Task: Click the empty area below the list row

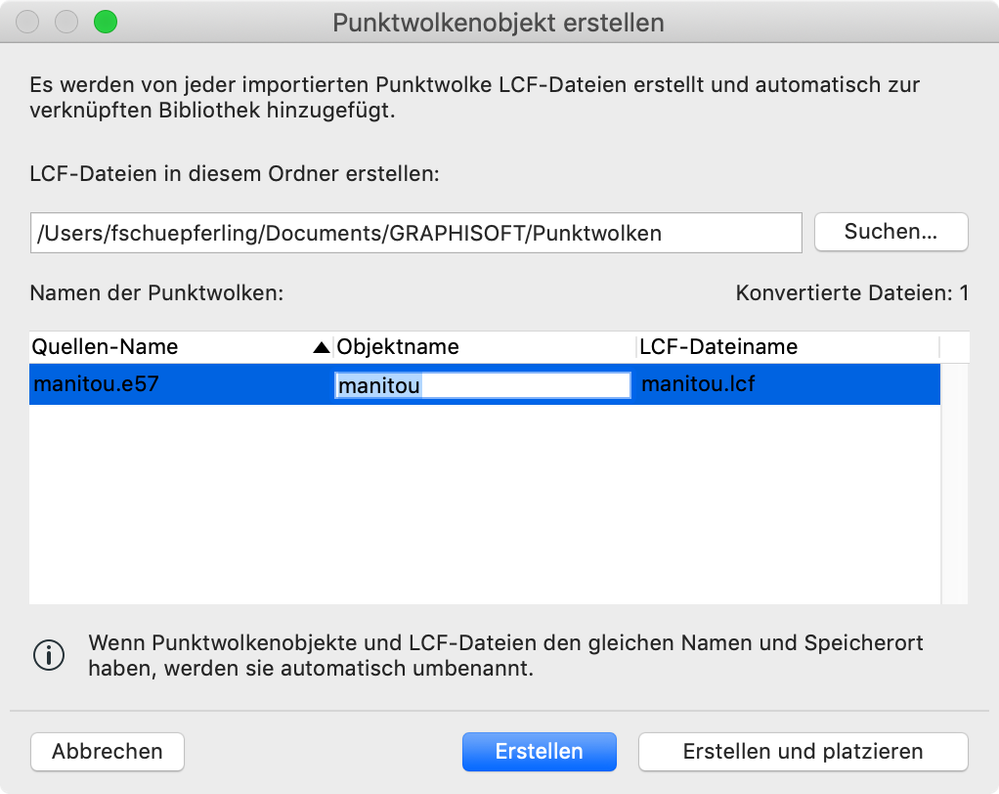Action: (484, 503)
